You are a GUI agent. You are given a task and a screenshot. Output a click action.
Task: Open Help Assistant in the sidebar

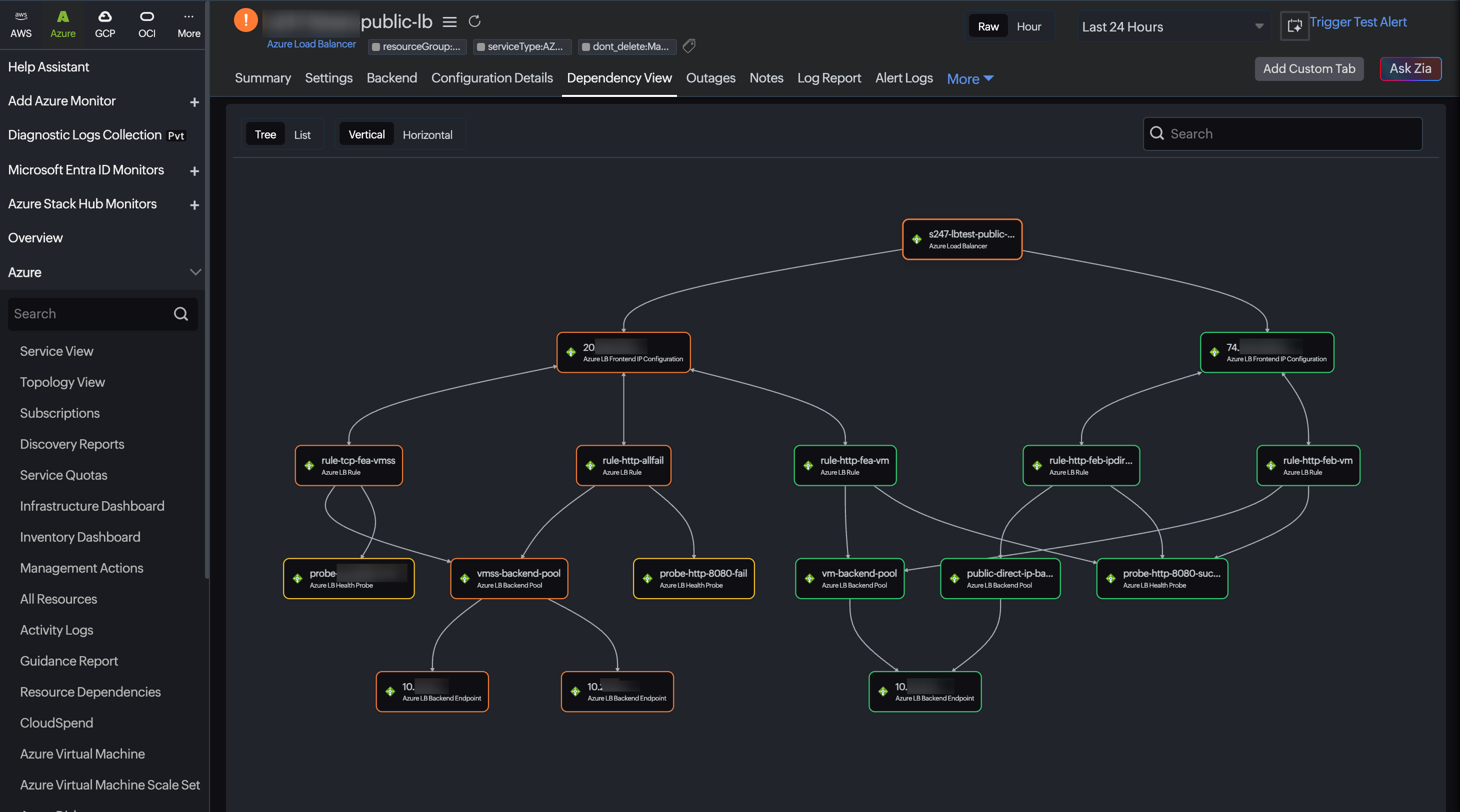point(48,67)
